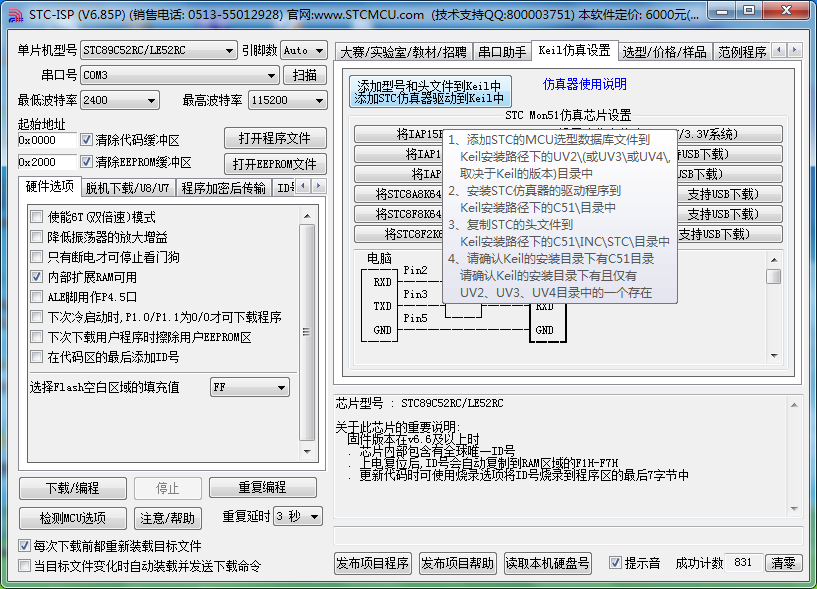Screen dimensions: 817x589
Task: Enable 当目标文件变化时自动装载并发送下载命令
Action: (x=24, y=566)
